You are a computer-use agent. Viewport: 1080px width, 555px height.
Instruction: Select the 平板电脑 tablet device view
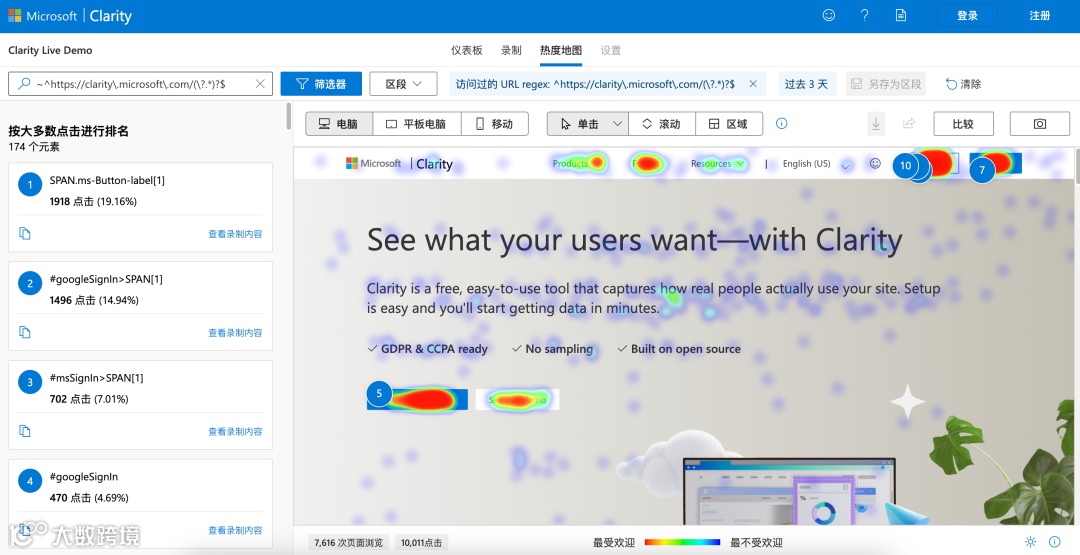coord(417,124)
